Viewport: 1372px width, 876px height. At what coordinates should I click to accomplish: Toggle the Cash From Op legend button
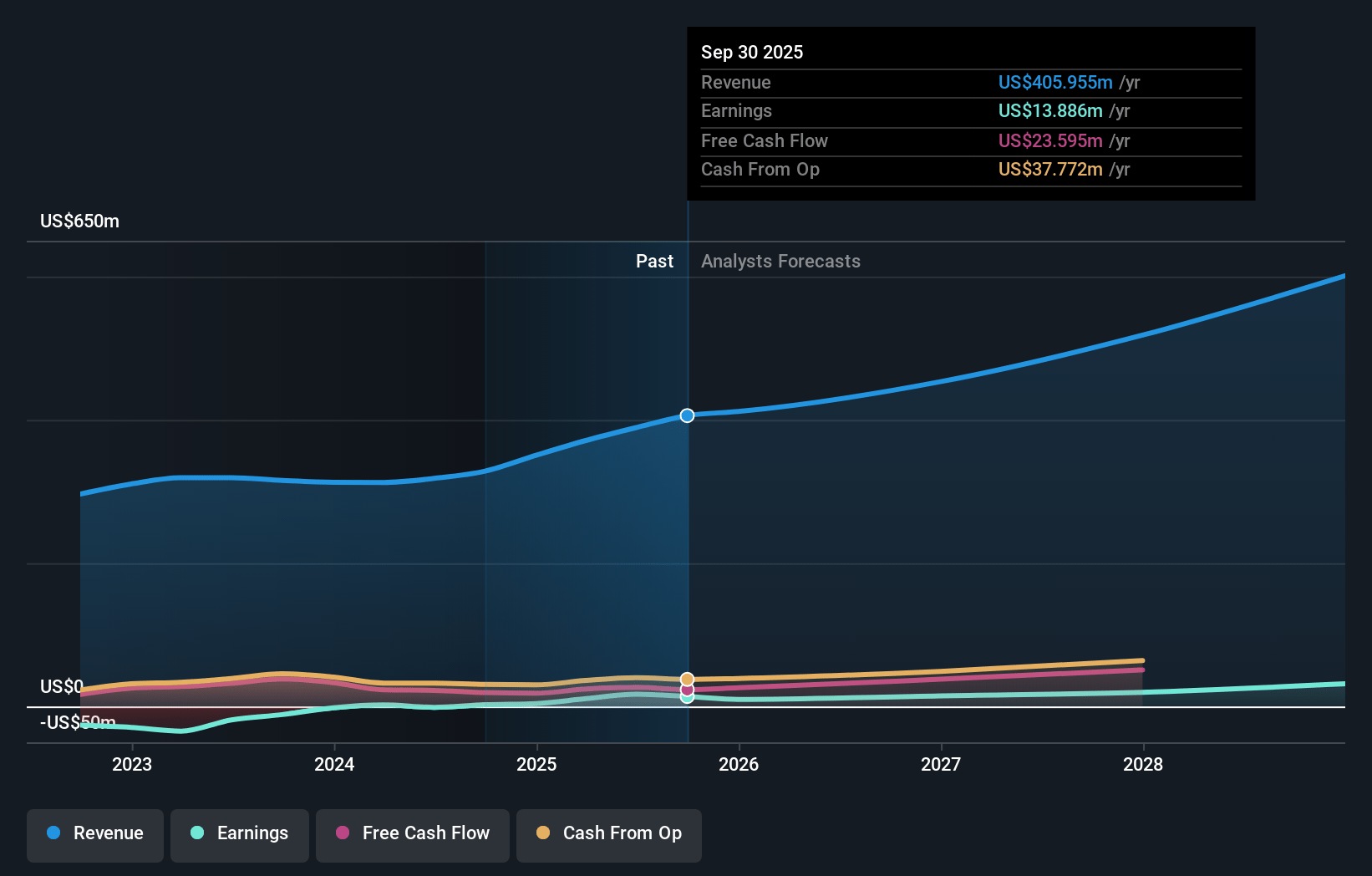click(609, 834)
